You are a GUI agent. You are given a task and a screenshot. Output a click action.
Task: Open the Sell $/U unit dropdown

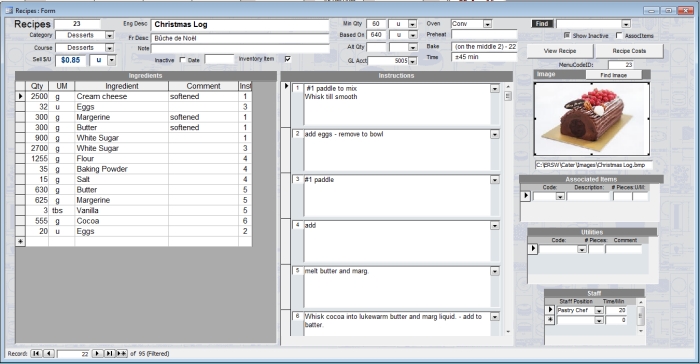pyautogui.click(x=112, y=60)
